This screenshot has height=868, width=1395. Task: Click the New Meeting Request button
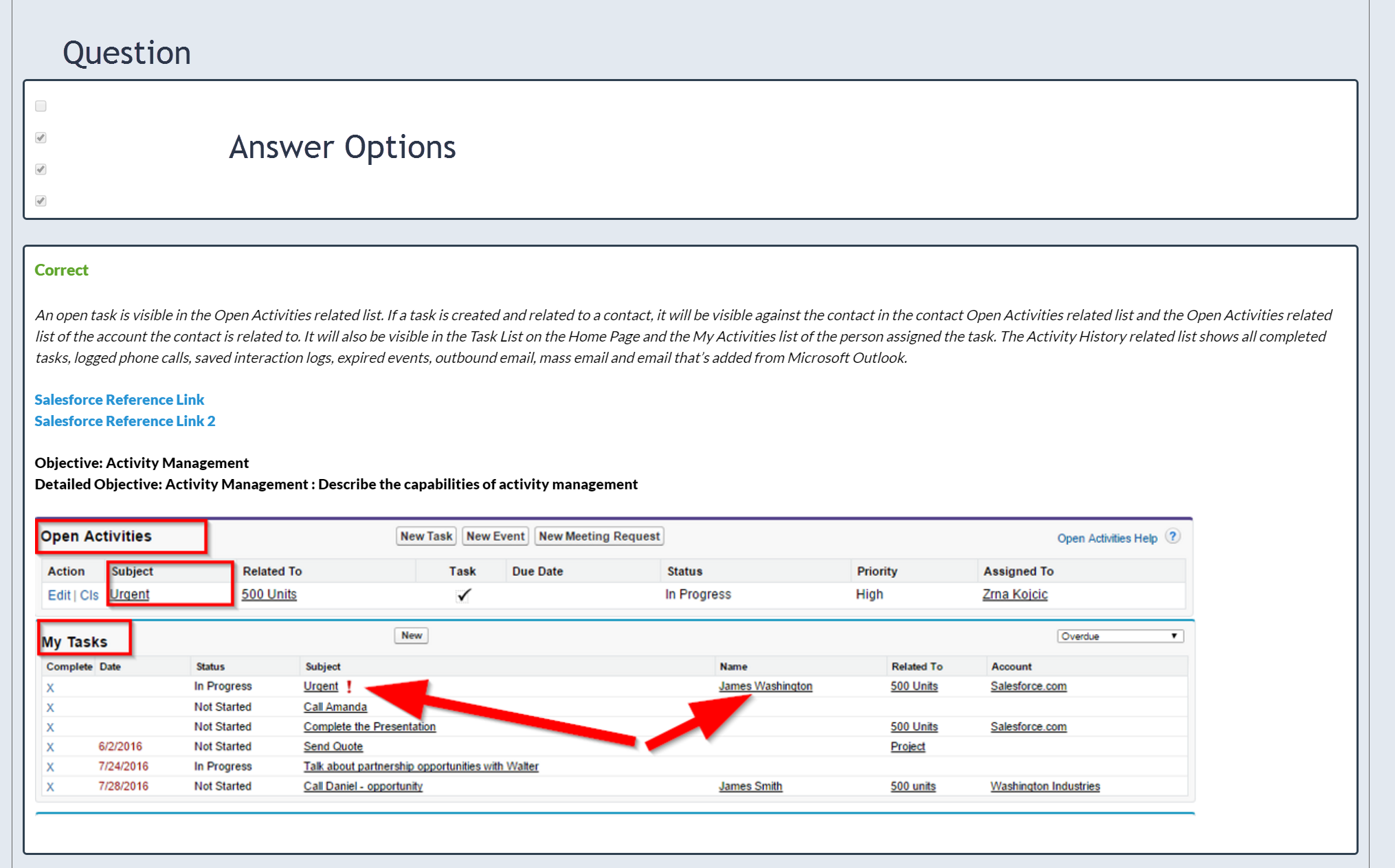pyautogui.click(x=599, y=536)
